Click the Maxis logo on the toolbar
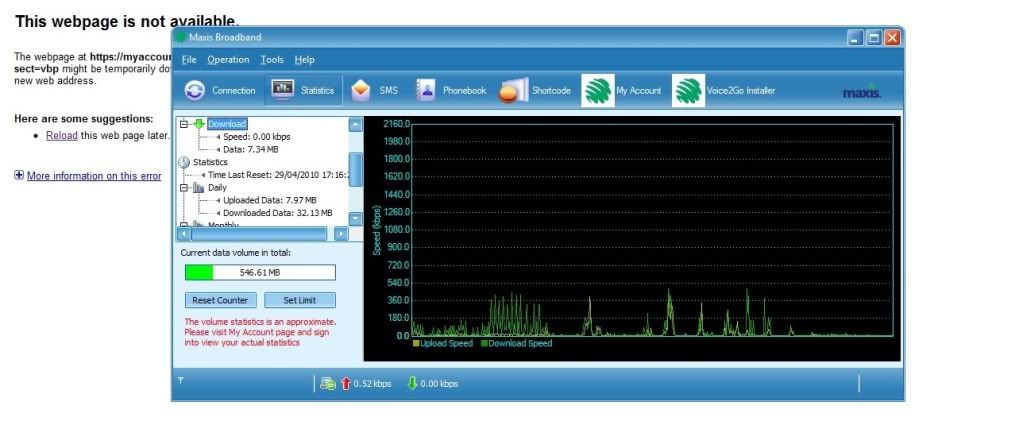This screenshot has height=421, width=1023. 860,92
